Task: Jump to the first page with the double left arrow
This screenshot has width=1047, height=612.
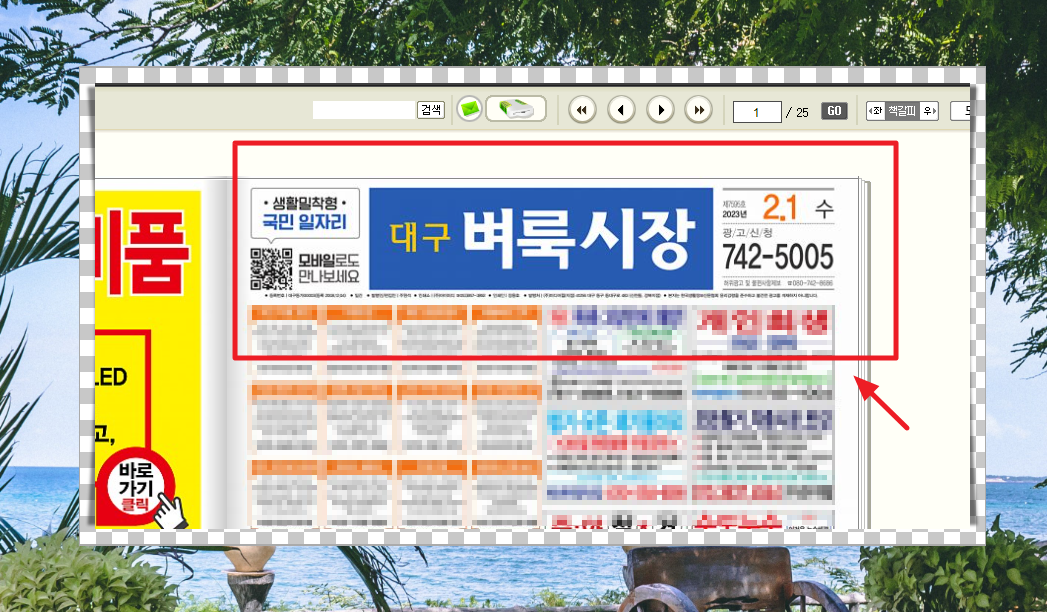Action: (582, 109)
